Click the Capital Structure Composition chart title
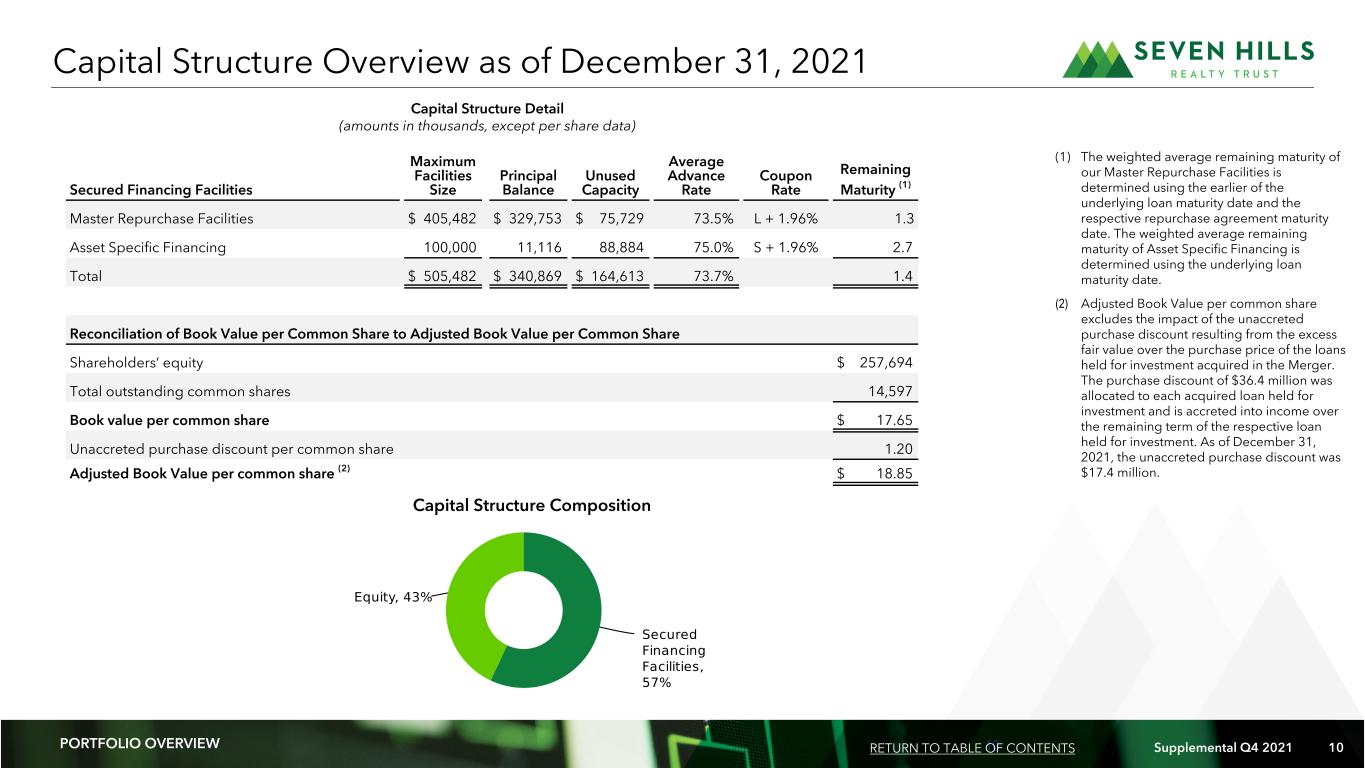 click(531, 506)
